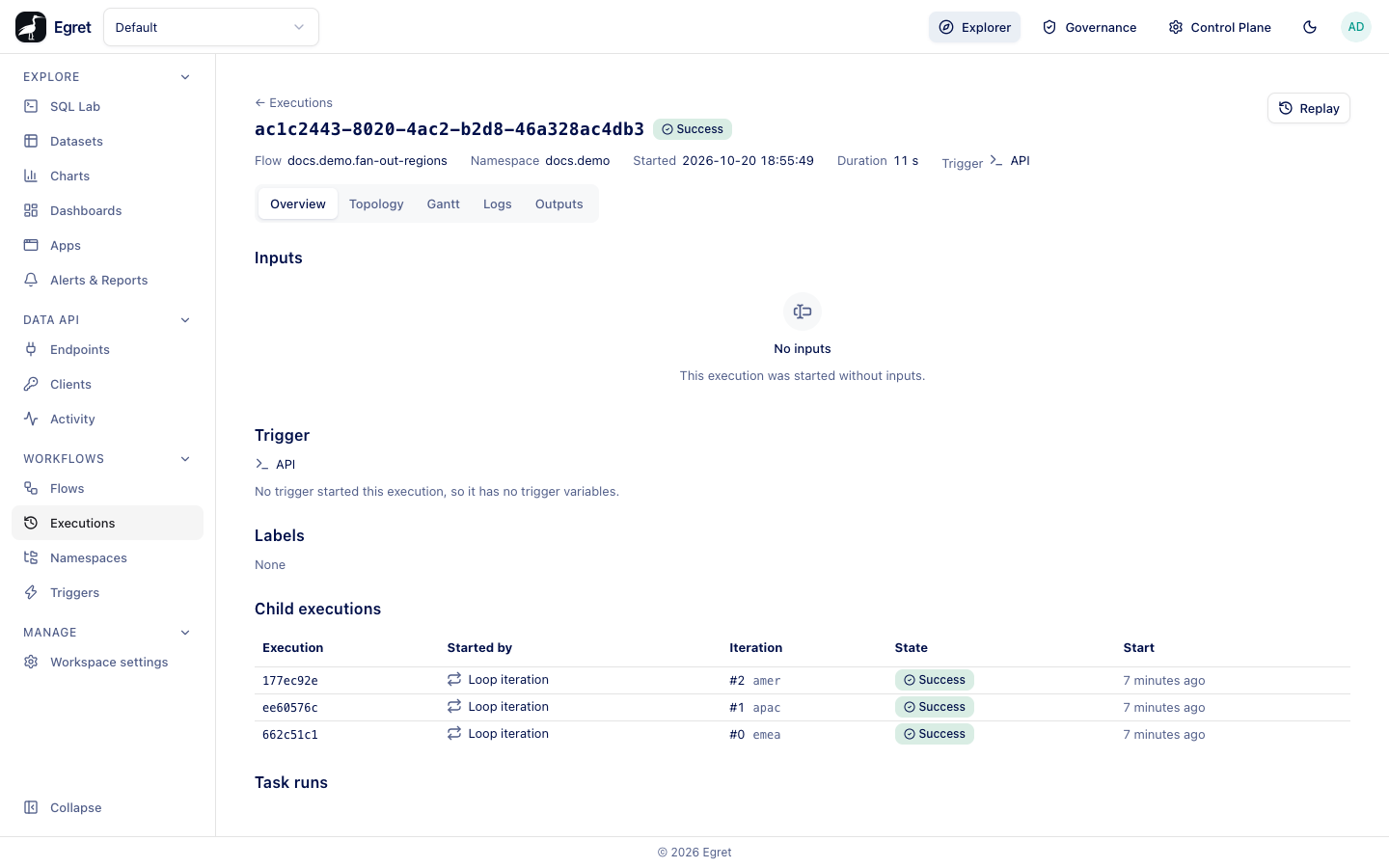Viewport: 1389px width, 868px height.
Task: Open the Clients page
Action: click(107, 384)
